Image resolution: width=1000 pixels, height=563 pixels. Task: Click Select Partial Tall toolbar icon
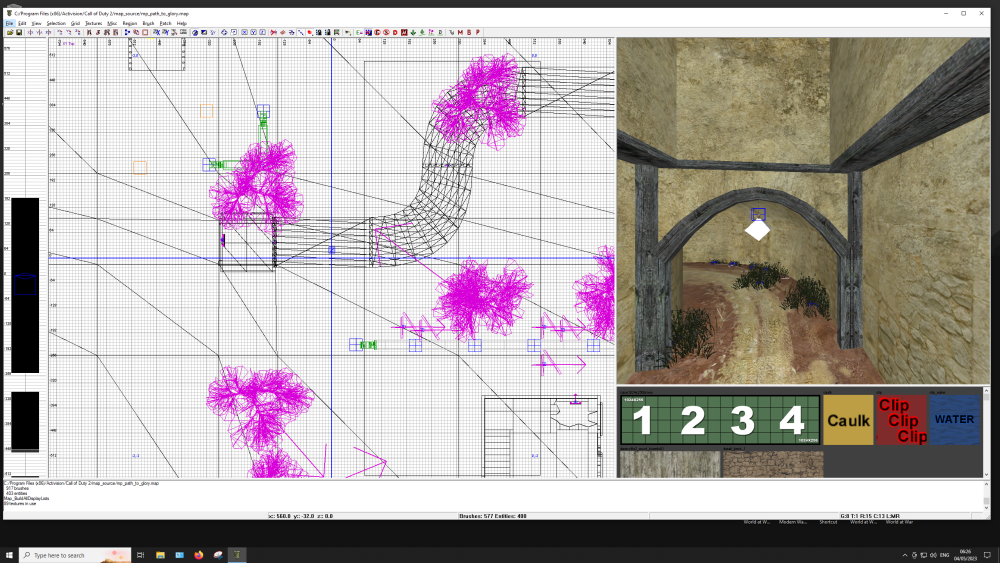107,32
